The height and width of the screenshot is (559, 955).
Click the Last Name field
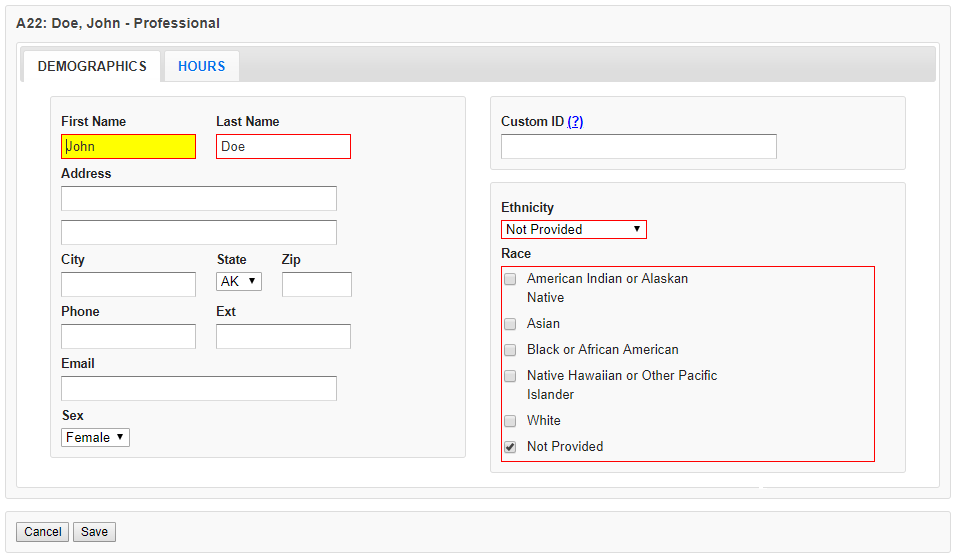click(283, 147)
